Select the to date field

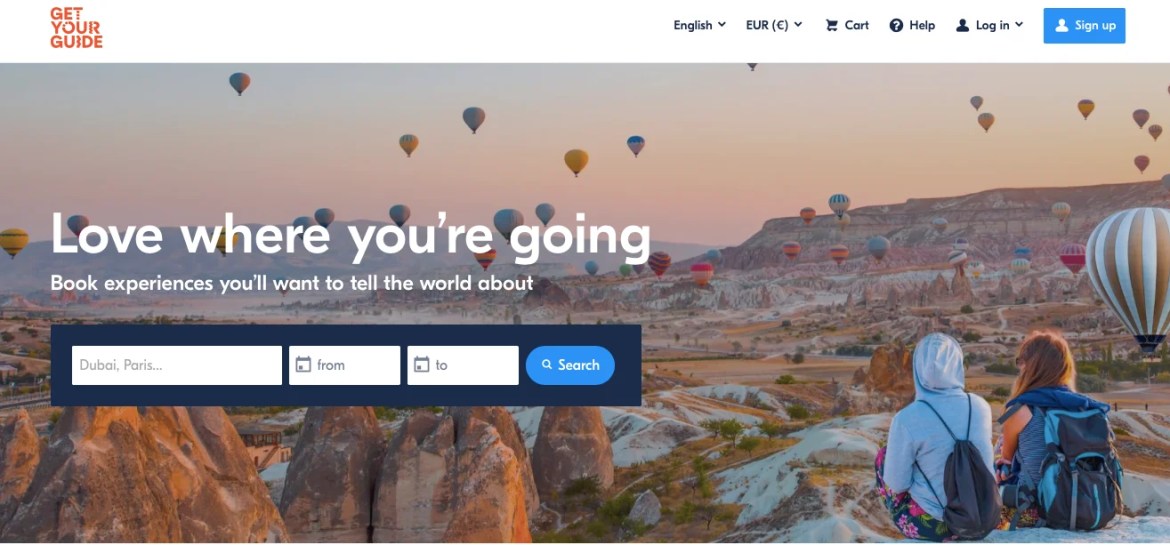pyautogui.click(x=463, y=365)
